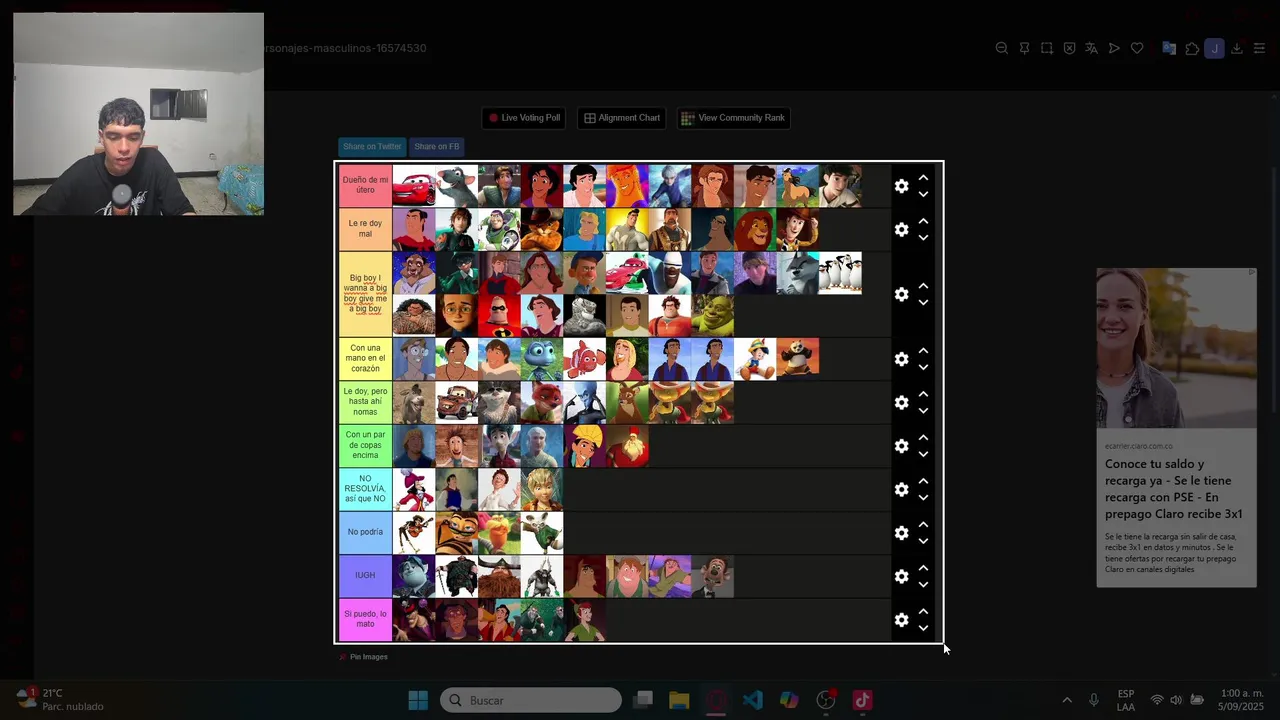Open the Alignment Chart

click(x=622, y=118)
